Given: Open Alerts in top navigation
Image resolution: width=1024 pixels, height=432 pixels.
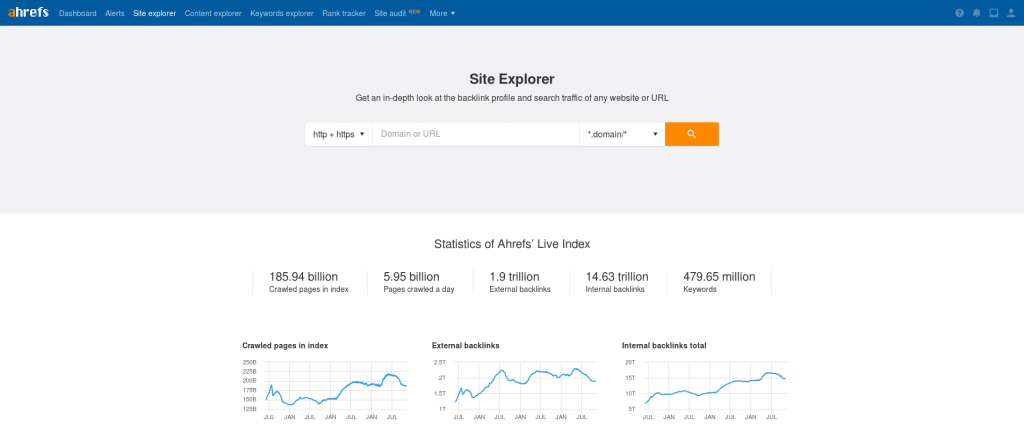Looking at the screenshot, I should coord(115,13).
